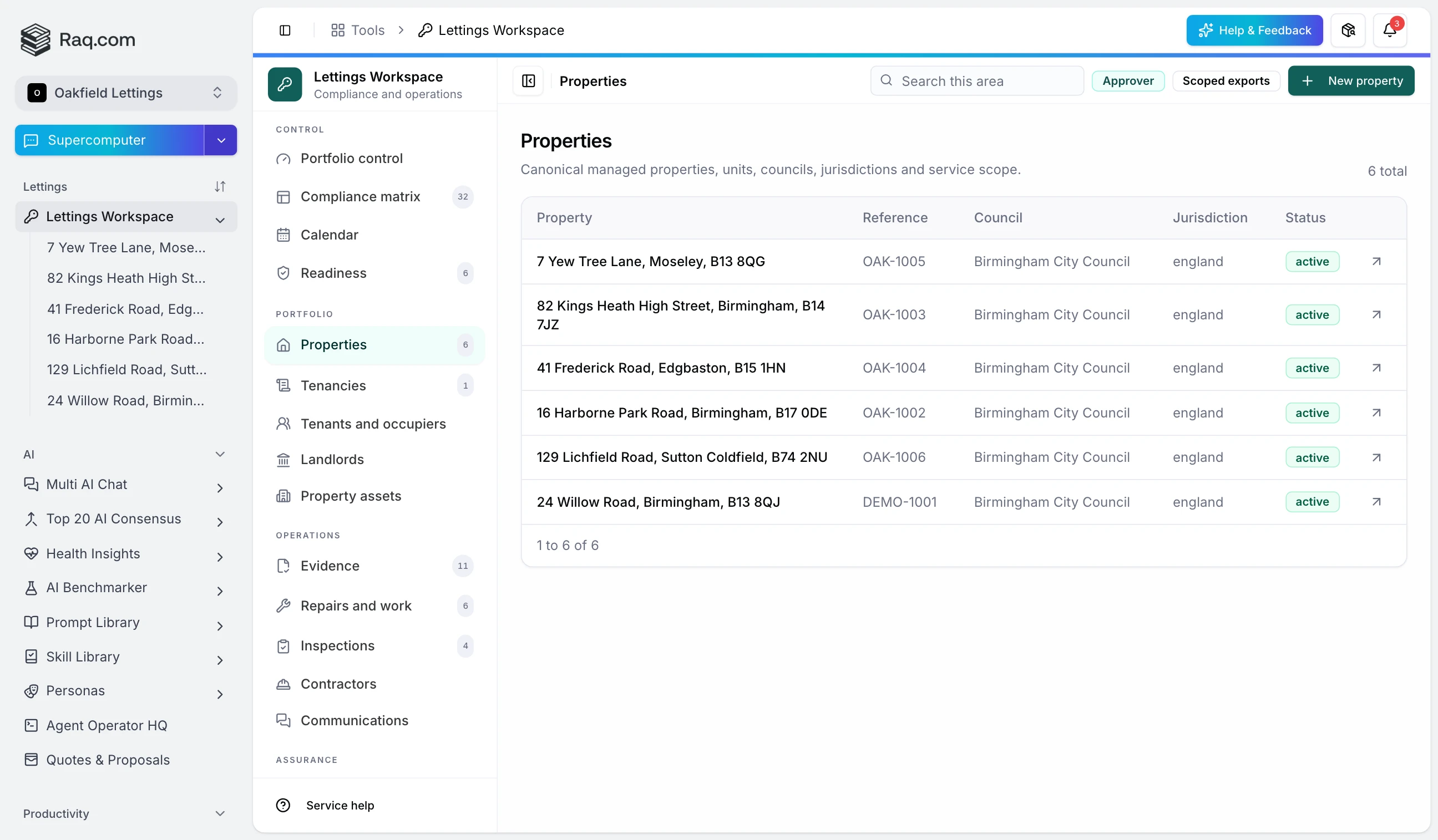This screenshot has width=1438, height=840.
Task: Click the New property button
Action: pos(1351,80)
